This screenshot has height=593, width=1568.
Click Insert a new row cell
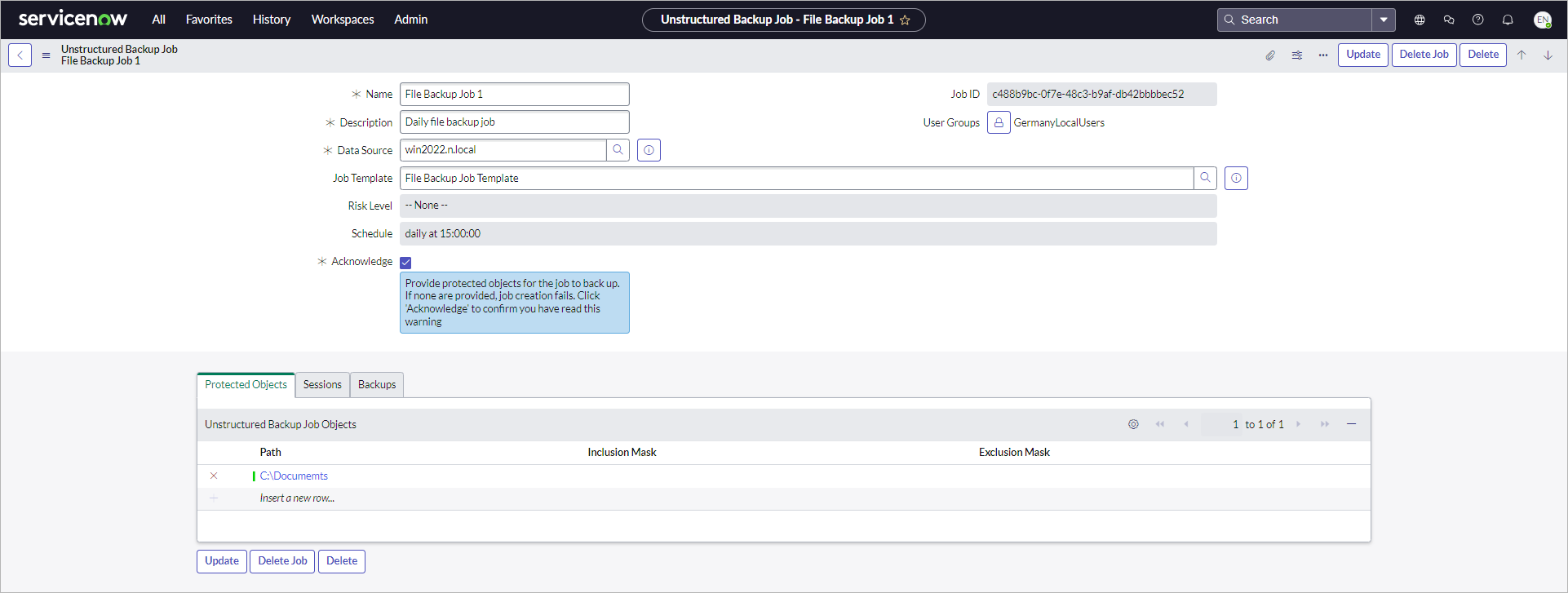point(297,498)
